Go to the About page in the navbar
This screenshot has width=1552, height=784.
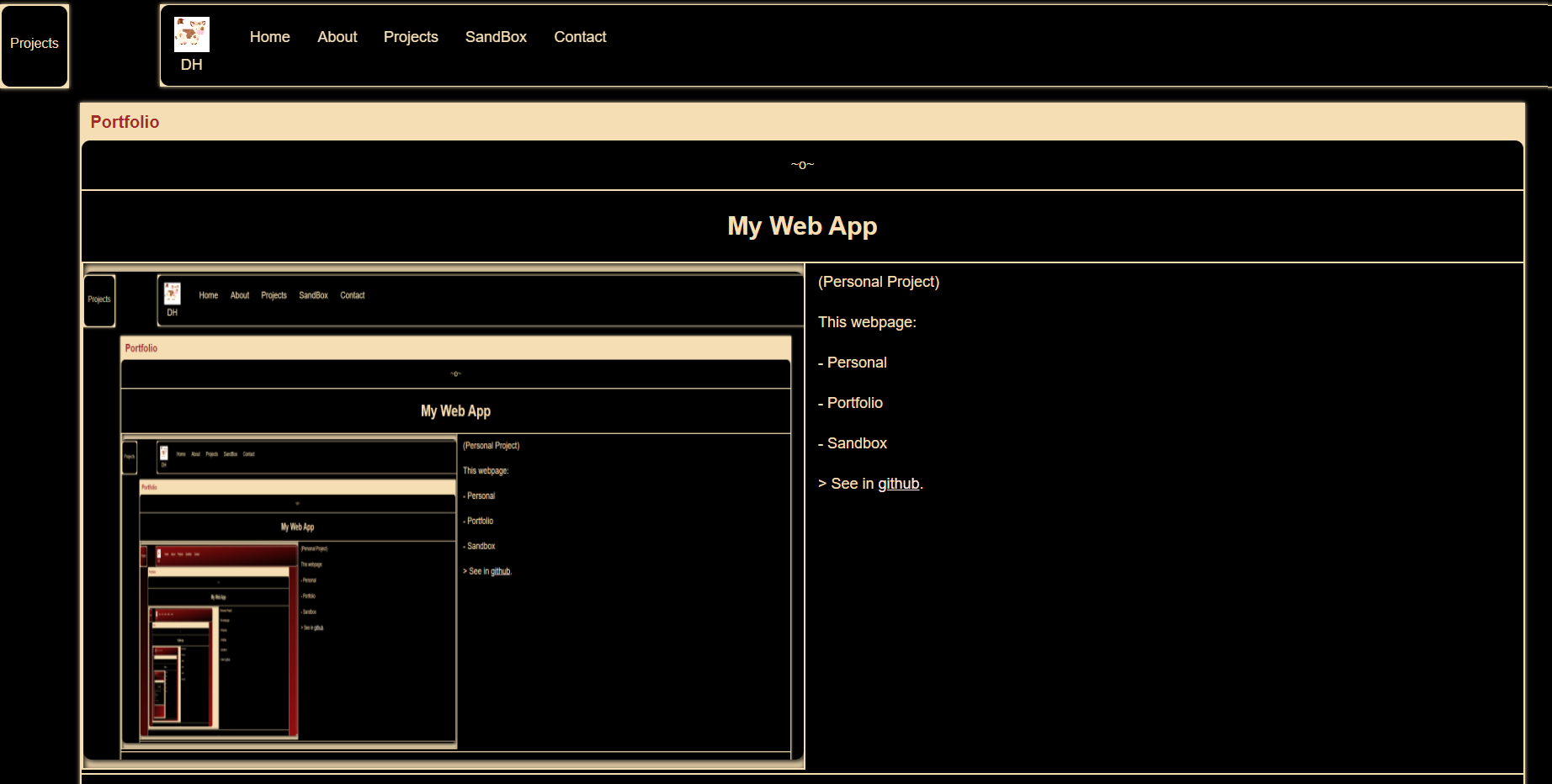[x=337, y=37]
